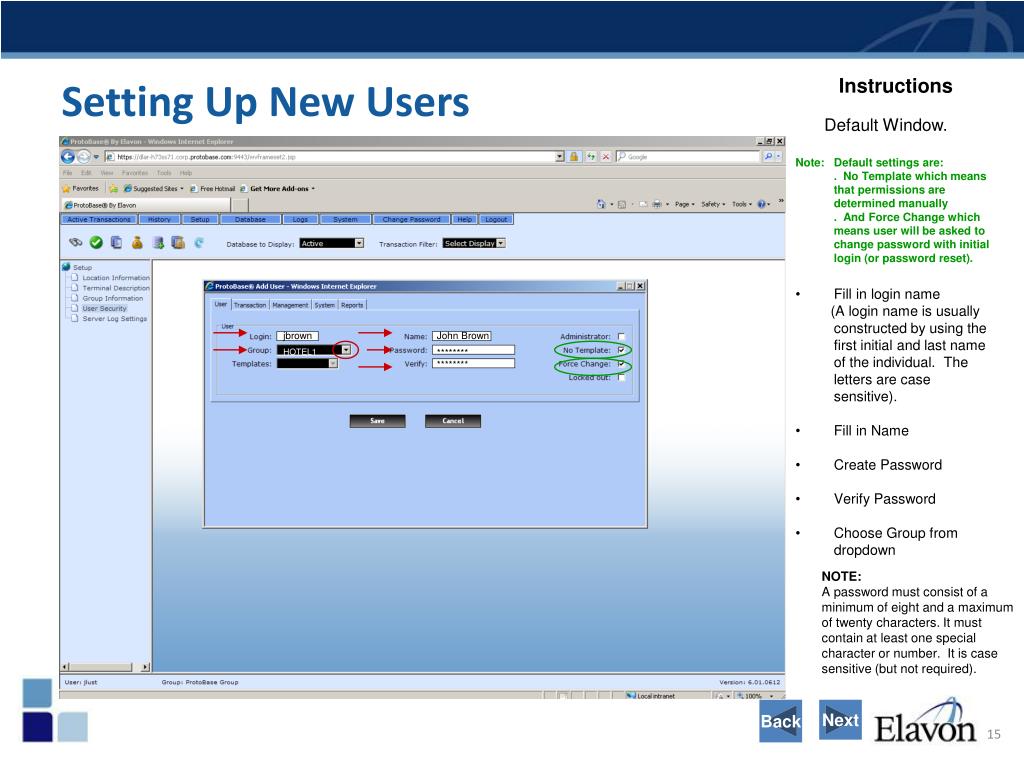Click the brown book toolbar icon
The height and width of the screenshot is (768, 1024).
click(x=178, y=242)
